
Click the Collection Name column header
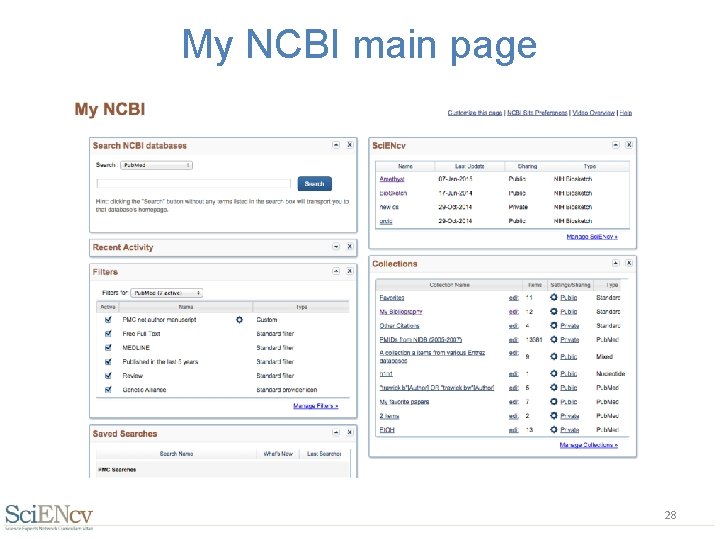(x=450, y=285)
